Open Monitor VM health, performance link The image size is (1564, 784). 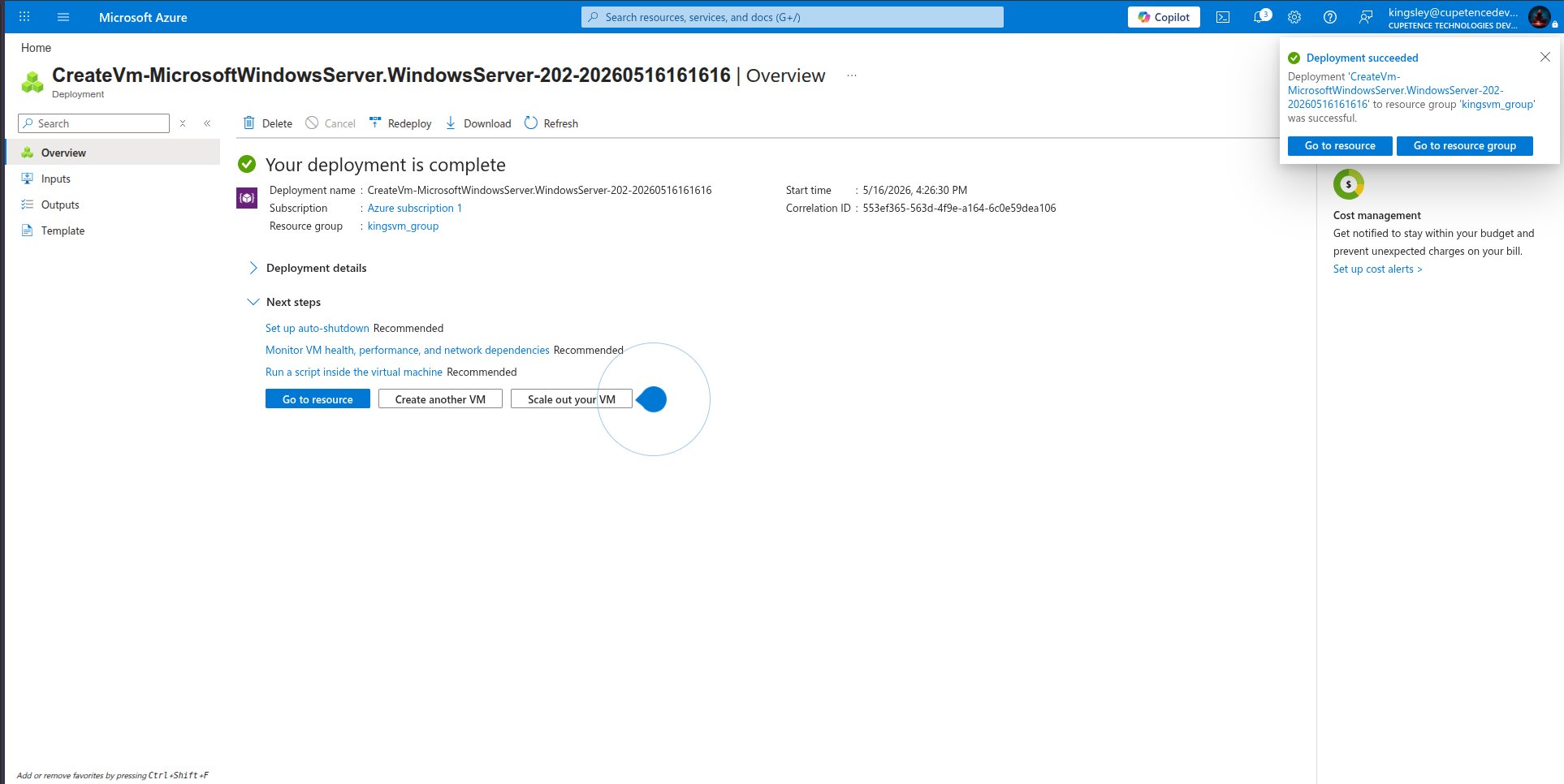click(x=408, y=350)
